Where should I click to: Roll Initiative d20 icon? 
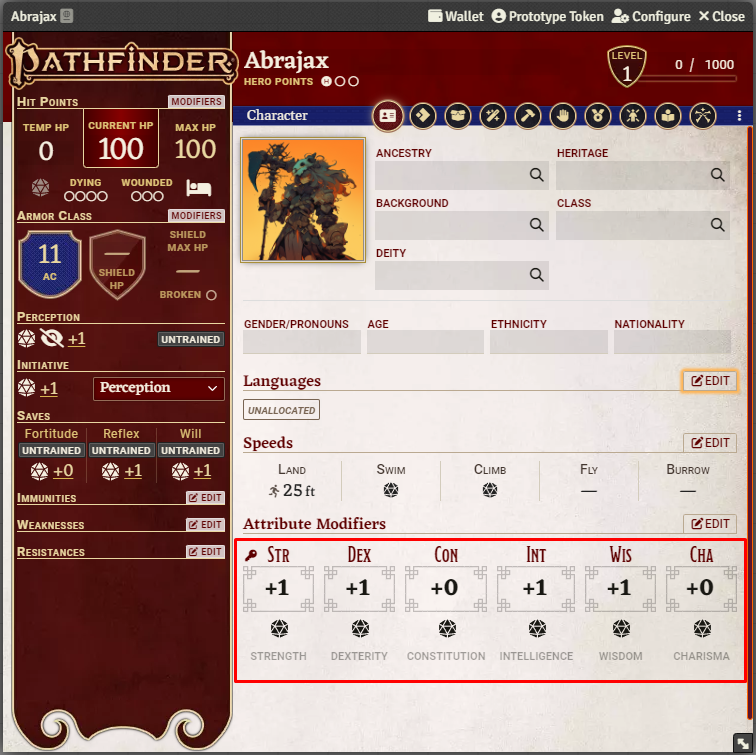tap(27, 388)
